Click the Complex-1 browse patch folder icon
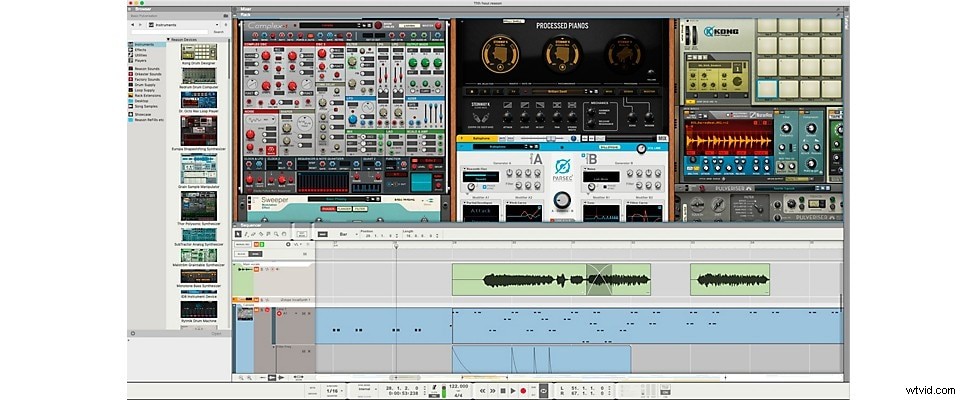The width and height of the screenshot is (976, 400). click(364, 26)
